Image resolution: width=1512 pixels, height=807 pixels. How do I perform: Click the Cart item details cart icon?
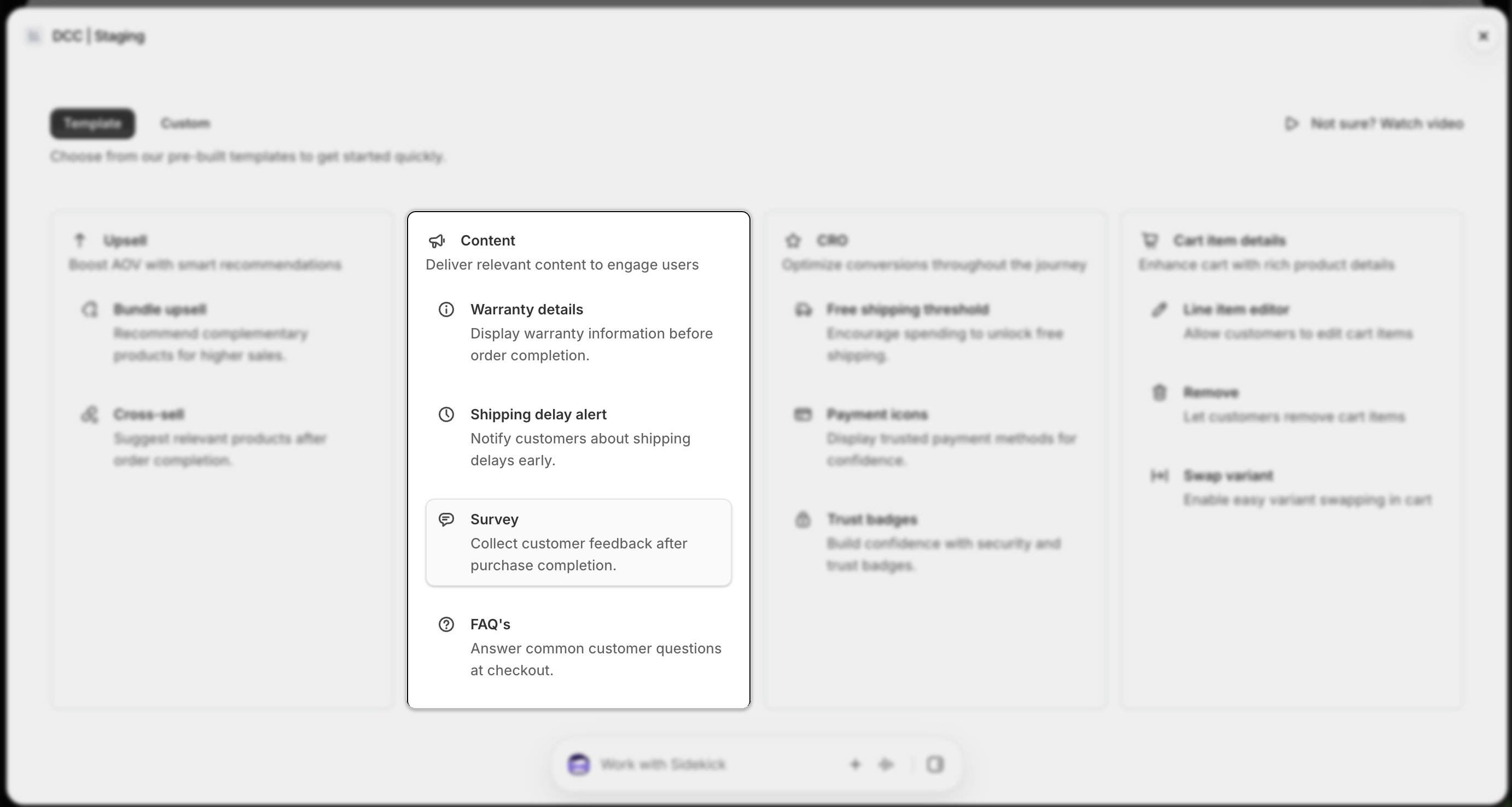pos(1150,241)
